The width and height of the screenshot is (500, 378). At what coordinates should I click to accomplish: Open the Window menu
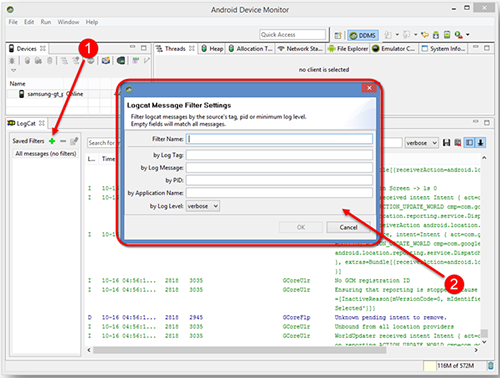[x=68, y=22]
